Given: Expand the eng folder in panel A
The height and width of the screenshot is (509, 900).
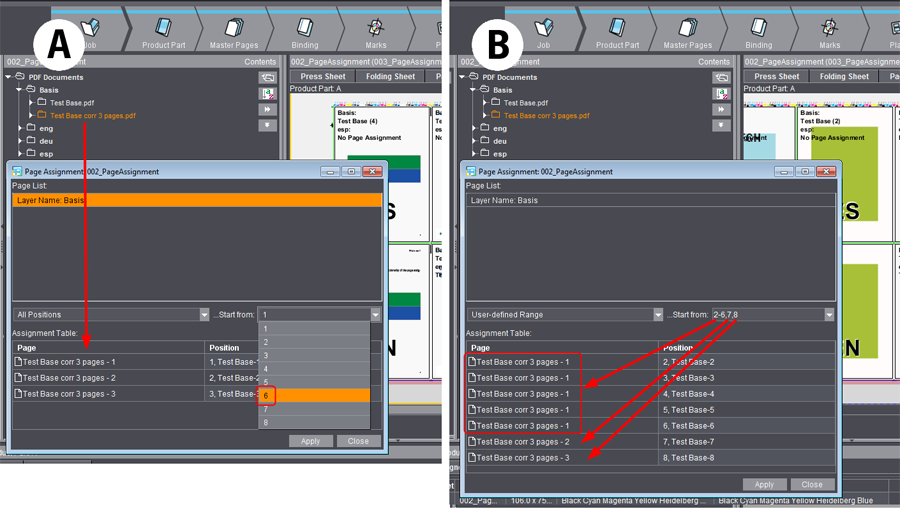Looking at the screenshot, I should click(21, 128).
